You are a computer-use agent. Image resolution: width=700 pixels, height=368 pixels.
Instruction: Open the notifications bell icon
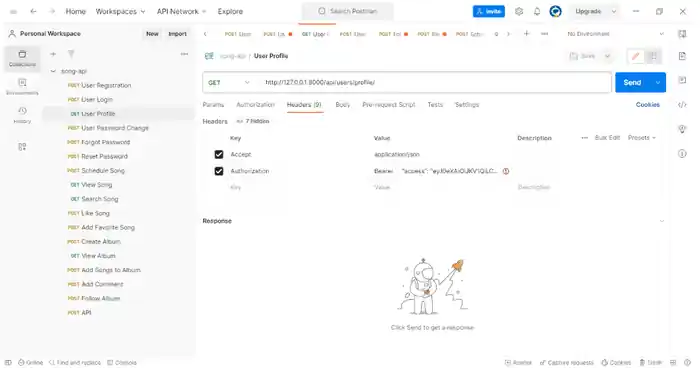537,11
